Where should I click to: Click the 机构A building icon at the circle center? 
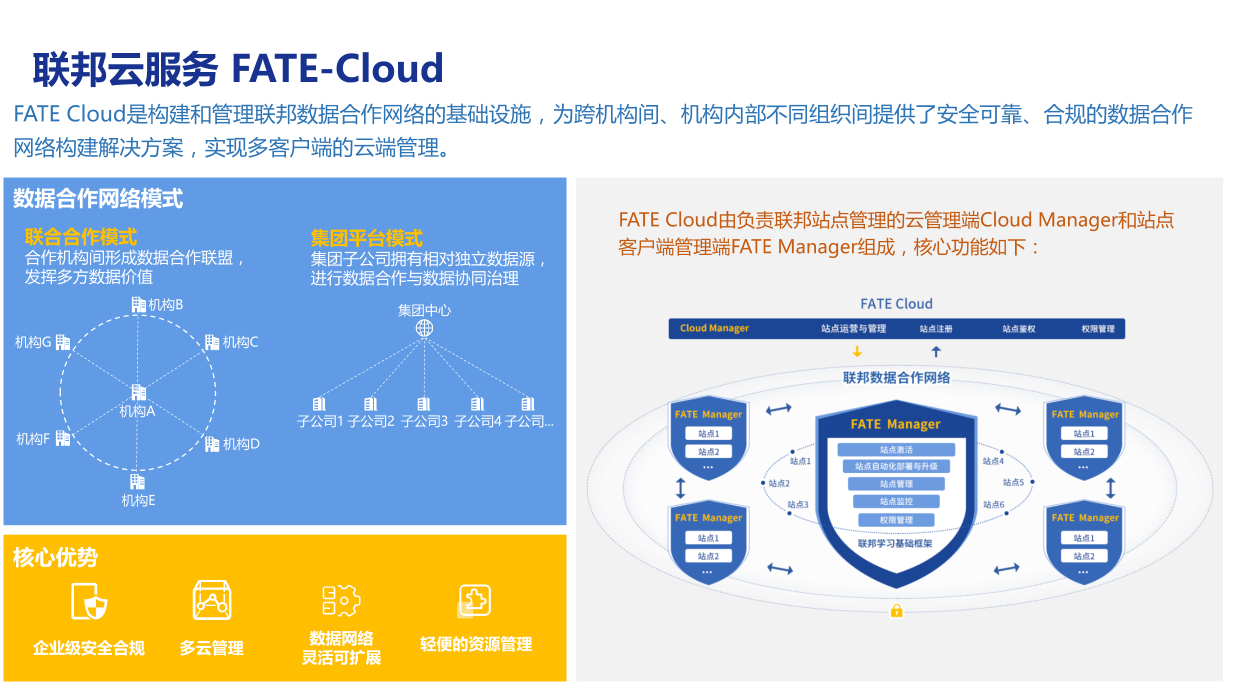click(x=138, y=393)
